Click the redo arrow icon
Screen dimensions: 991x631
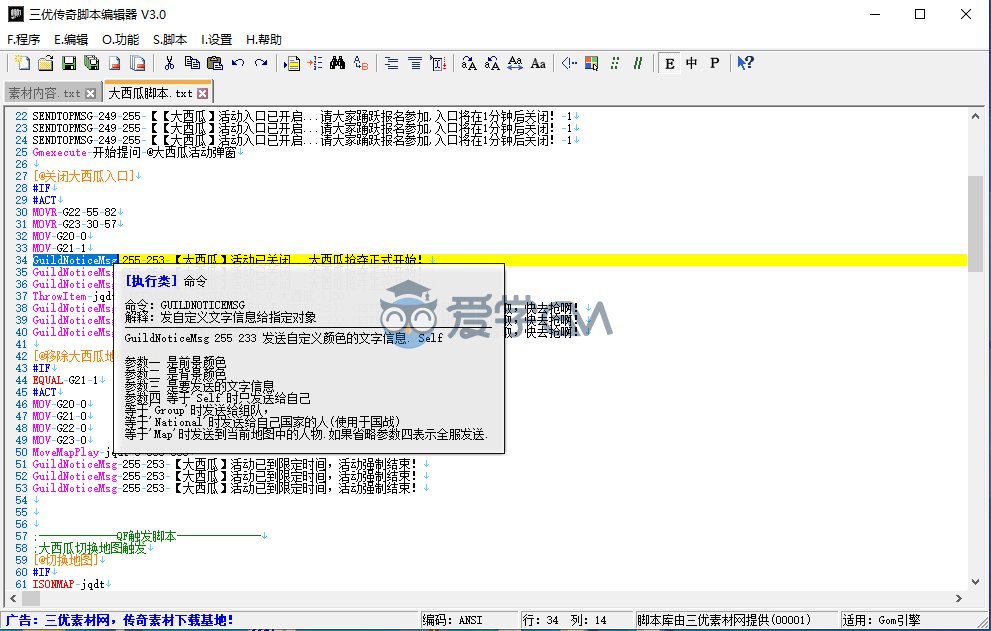261,63
